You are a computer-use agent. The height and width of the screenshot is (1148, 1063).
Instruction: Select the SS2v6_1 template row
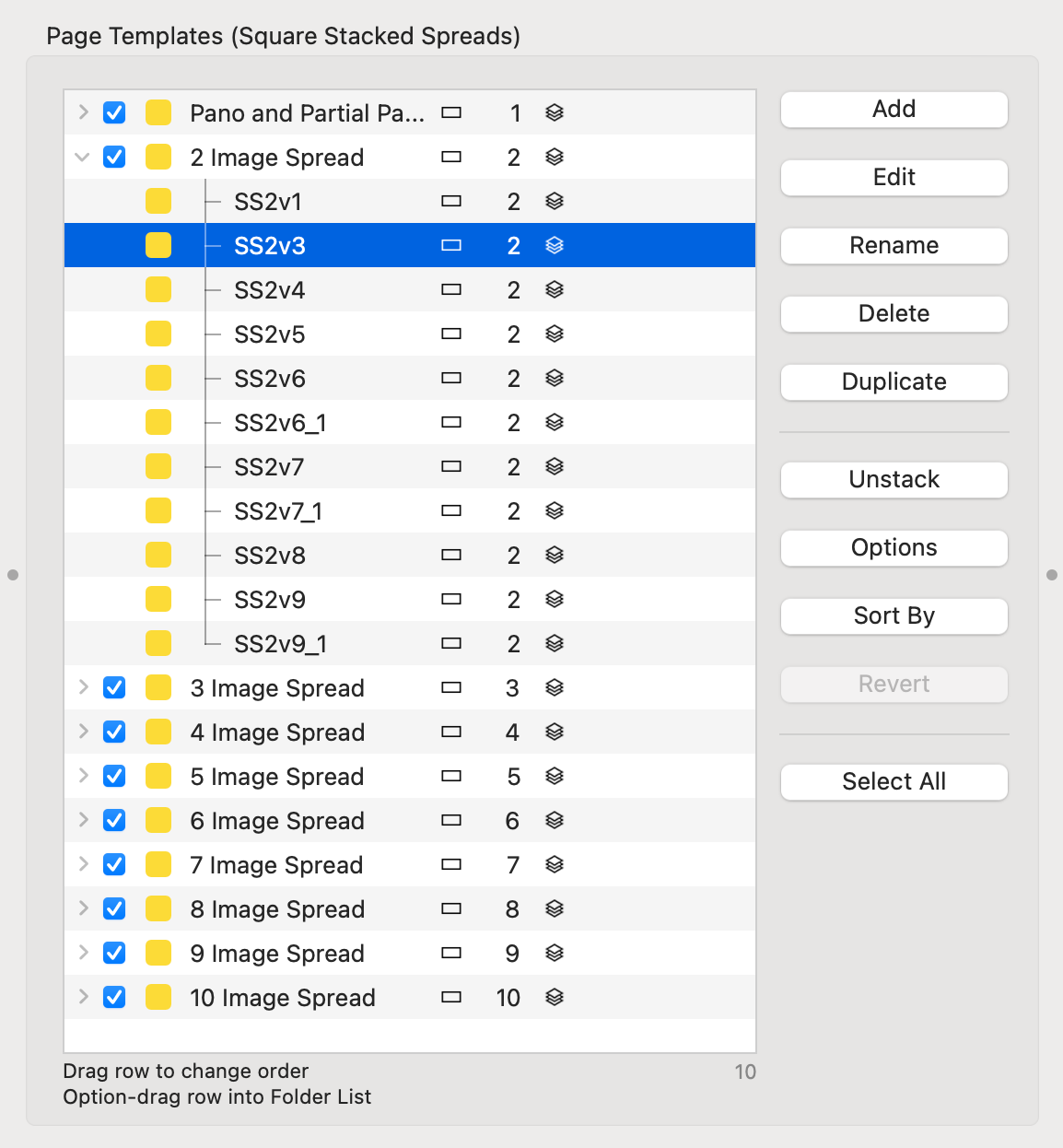(280, 423)
